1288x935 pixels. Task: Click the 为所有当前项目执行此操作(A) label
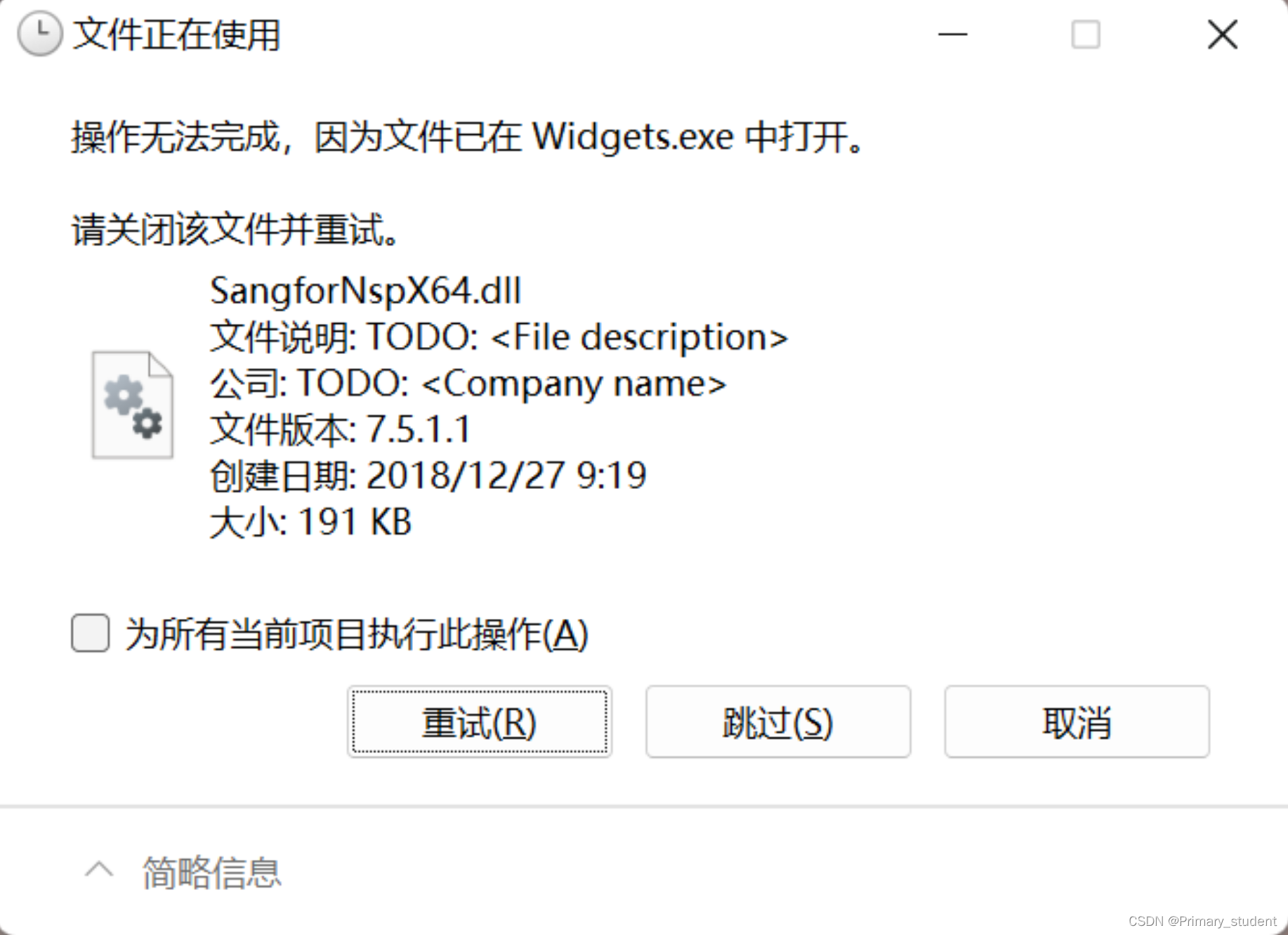[357, 634]
